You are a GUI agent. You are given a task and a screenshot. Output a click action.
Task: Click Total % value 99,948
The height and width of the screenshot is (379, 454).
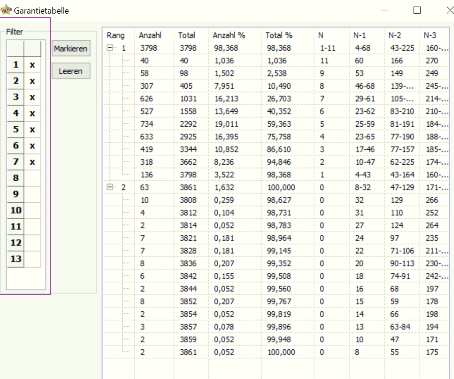279,339
